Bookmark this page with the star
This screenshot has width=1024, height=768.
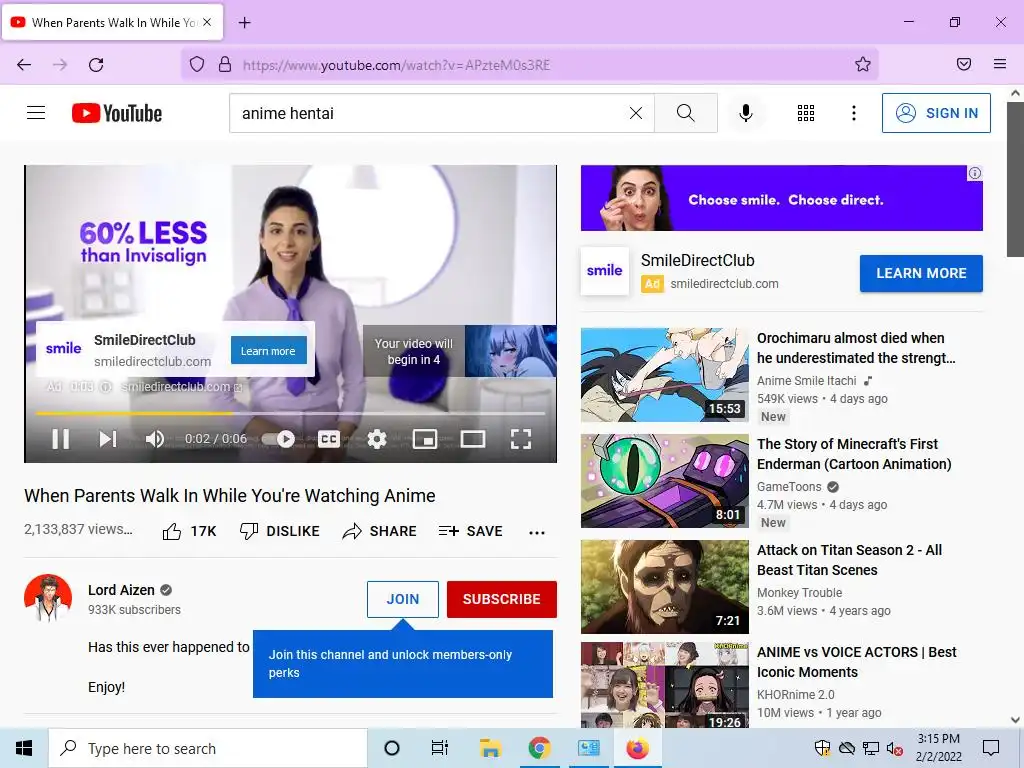tap(863, 64)
